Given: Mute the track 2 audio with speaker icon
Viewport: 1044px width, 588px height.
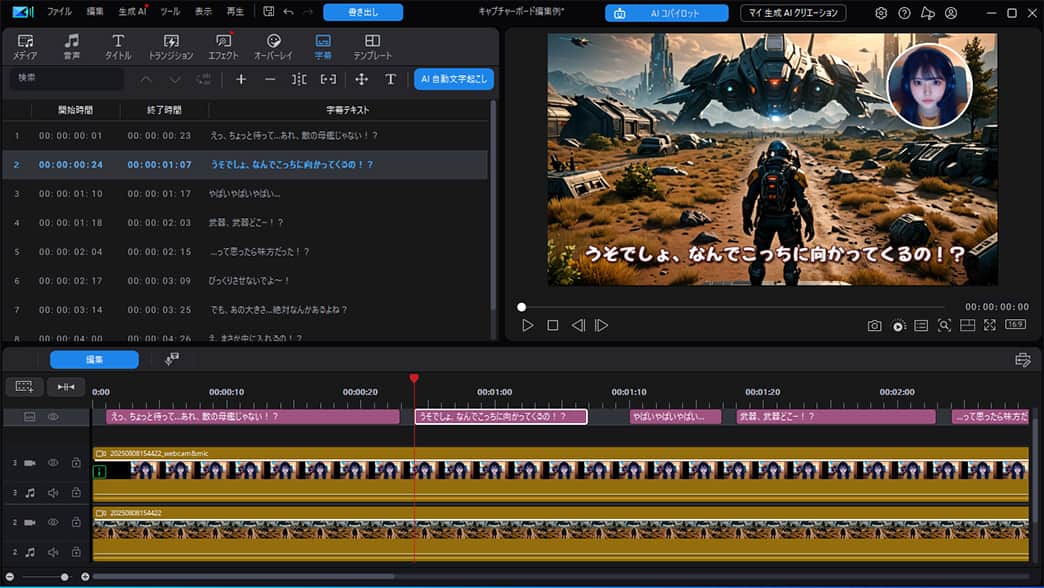Looking at the screenshot, I should tap(53, 551).
